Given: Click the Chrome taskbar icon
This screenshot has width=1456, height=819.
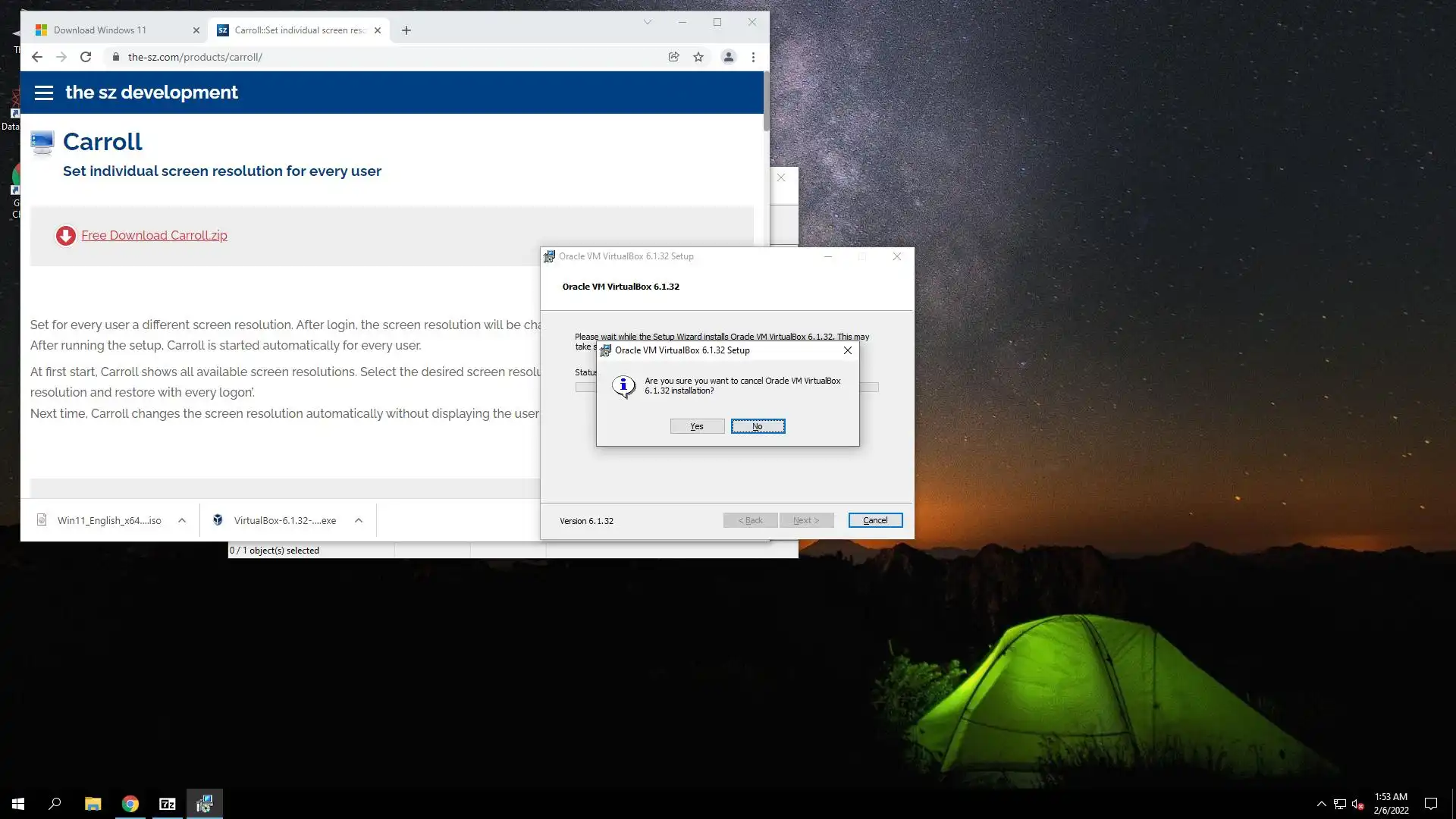Looking at the screenshot, I should click(x=130, y=804).
